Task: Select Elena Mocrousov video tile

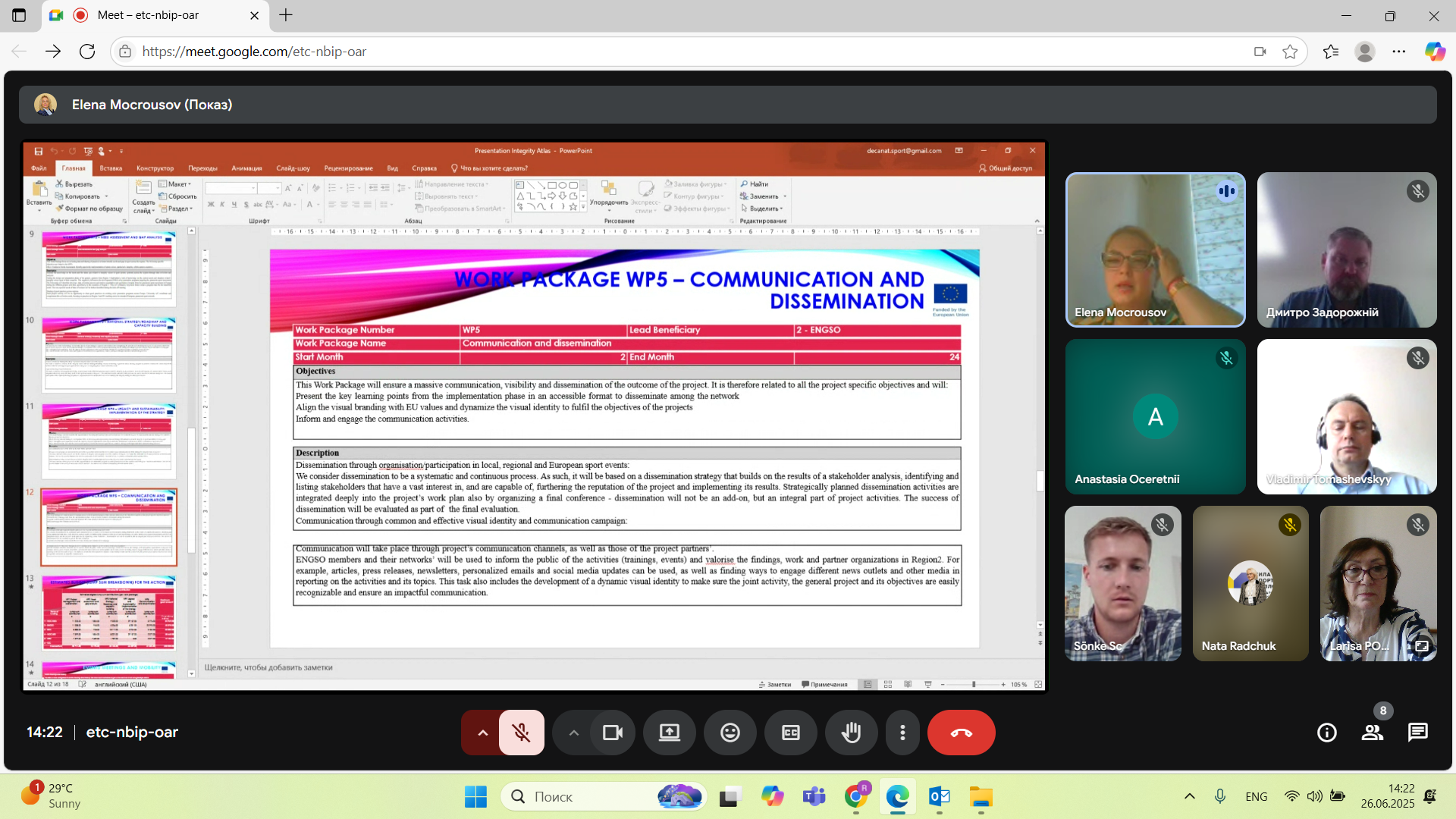Action: (x=1155, y=250)
